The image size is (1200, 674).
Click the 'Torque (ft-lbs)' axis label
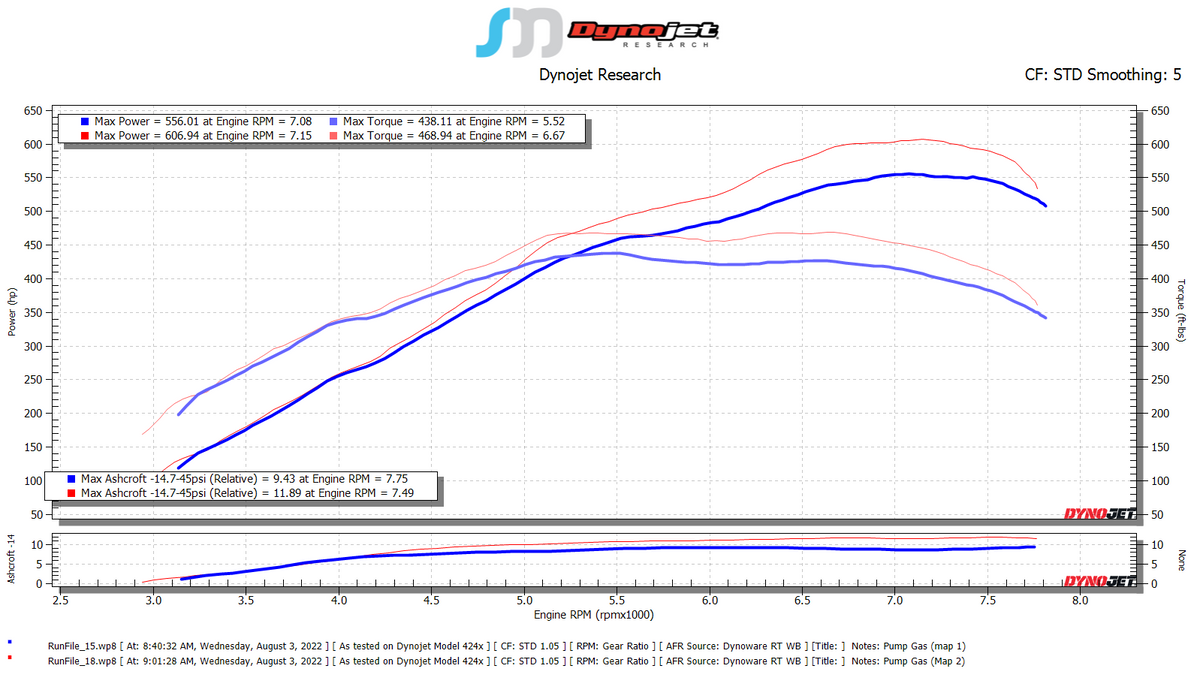tap(1181, 309)
